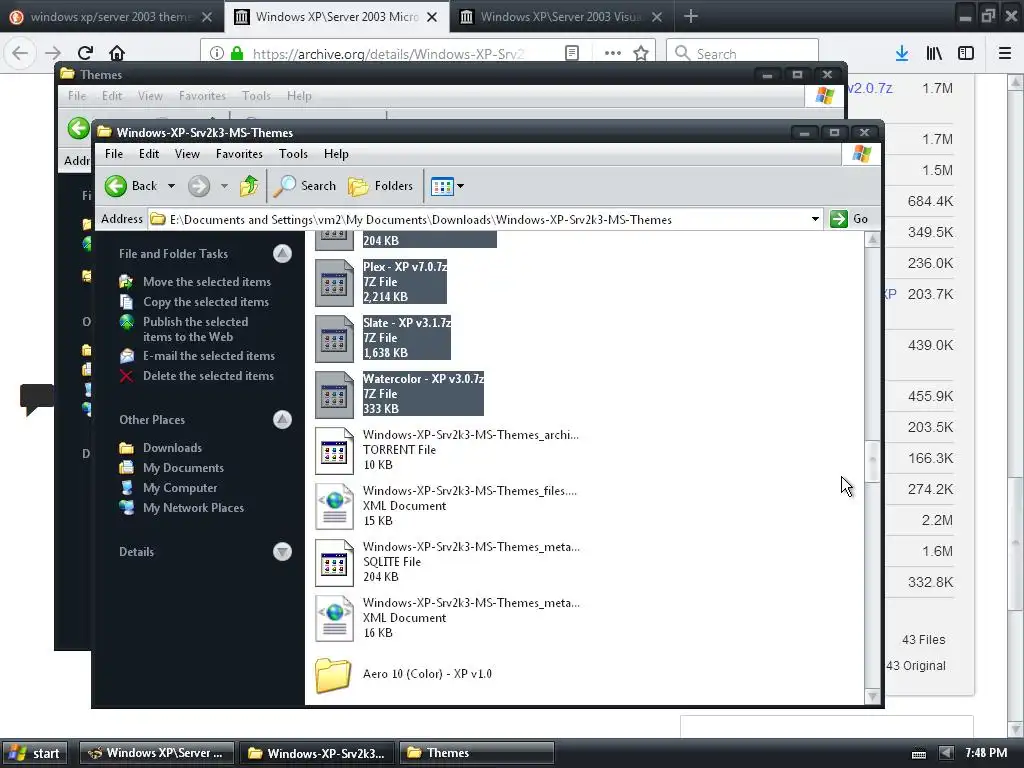Viewport: 1024px width, 768px height.
Task: Open the Tools menu in front window
Action: click(293, 154)
